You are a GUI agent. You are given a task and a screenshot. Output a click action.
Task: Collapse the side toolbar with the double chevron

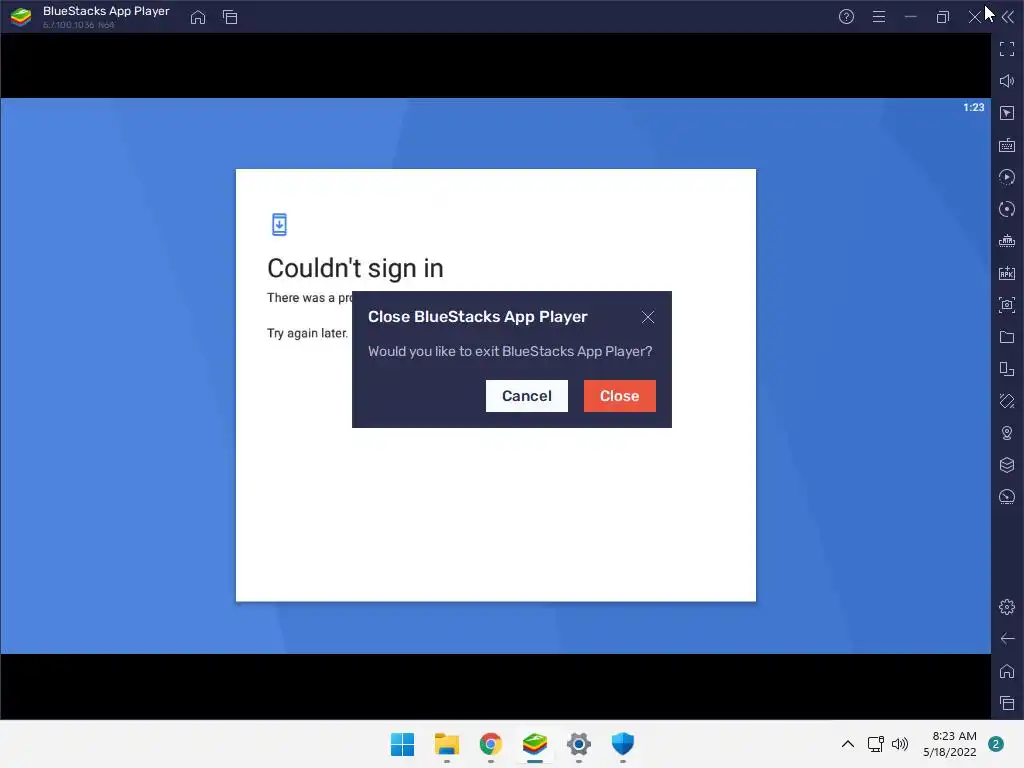1008,17
